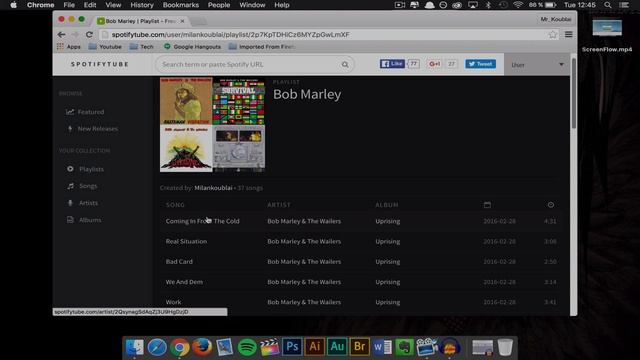640x360 pixels.
Task: Open the Featured section in sidebar
Action: [91, 112]
